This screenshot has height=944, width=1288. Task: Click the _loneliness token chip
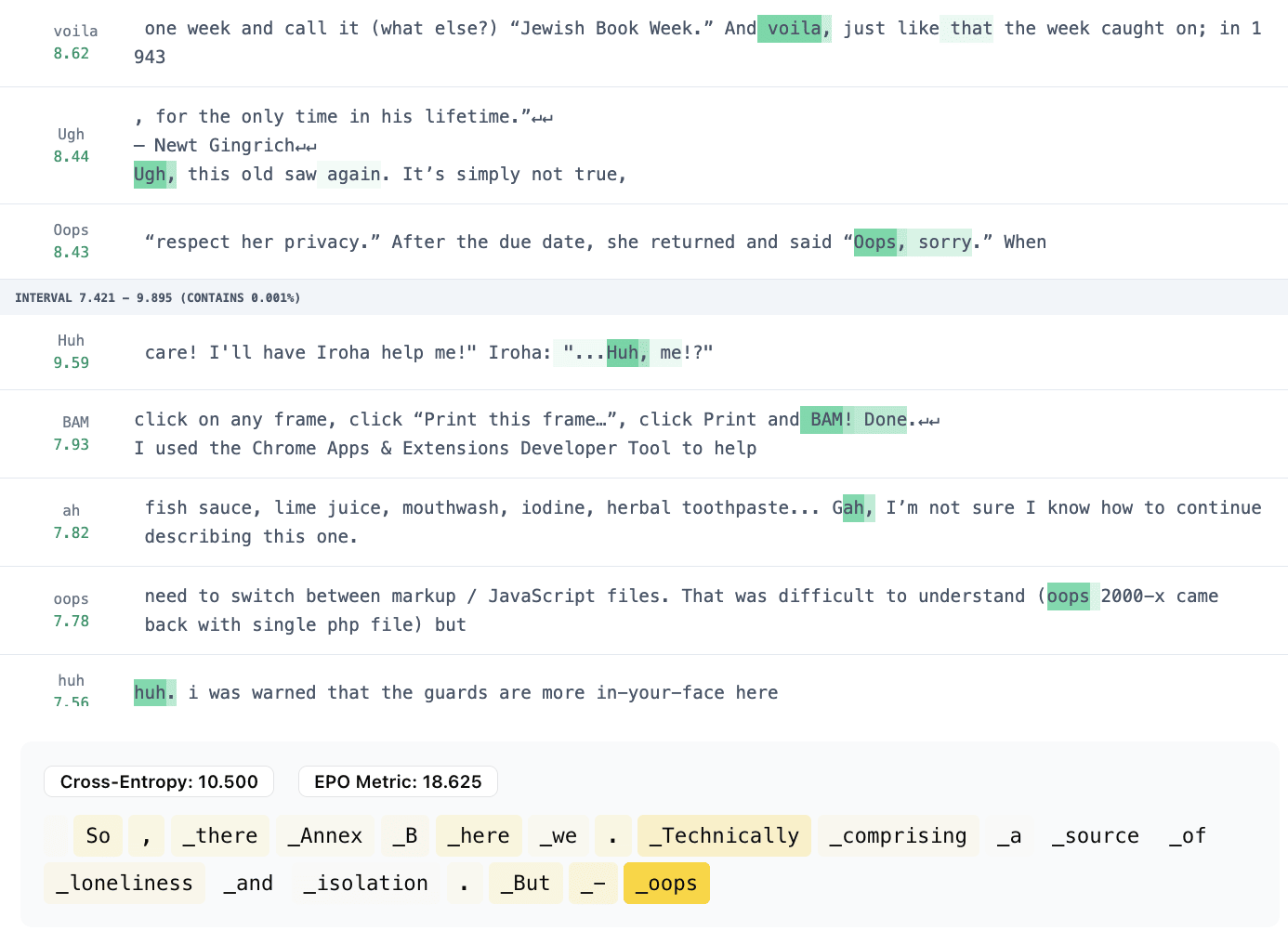125,884
